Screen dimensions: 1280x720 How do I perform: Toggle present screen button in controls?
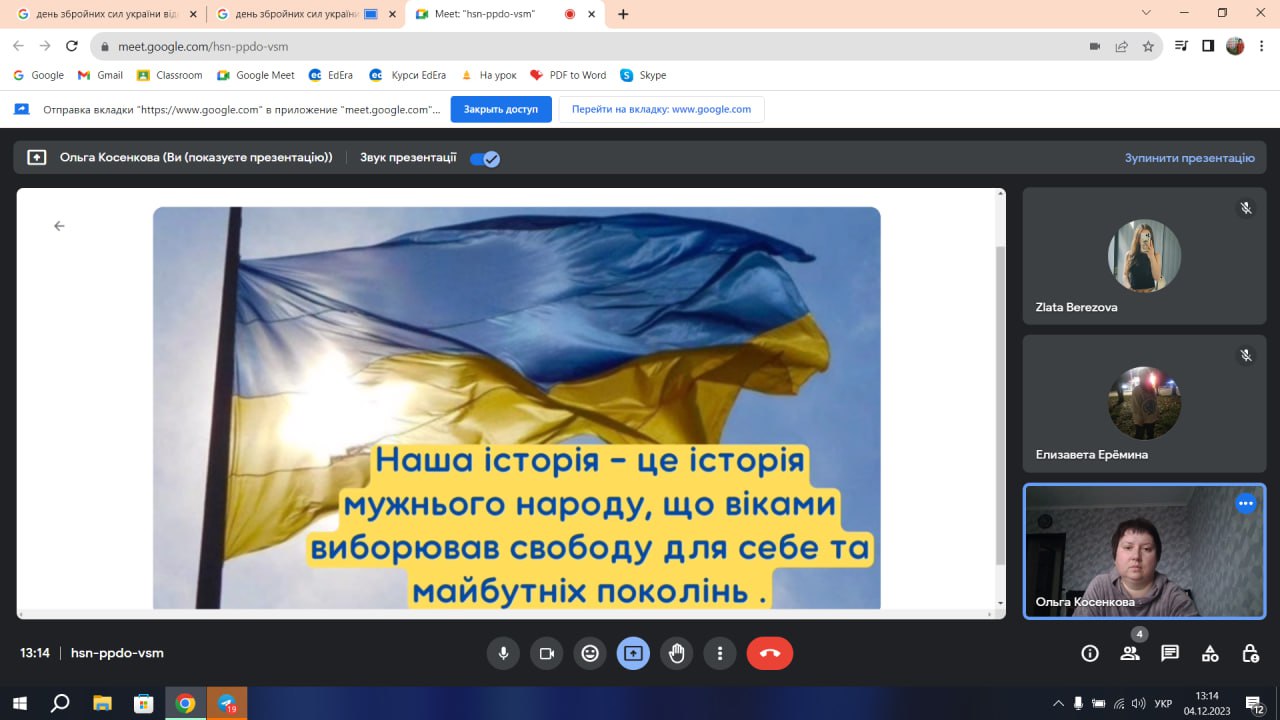click(633, 653)
